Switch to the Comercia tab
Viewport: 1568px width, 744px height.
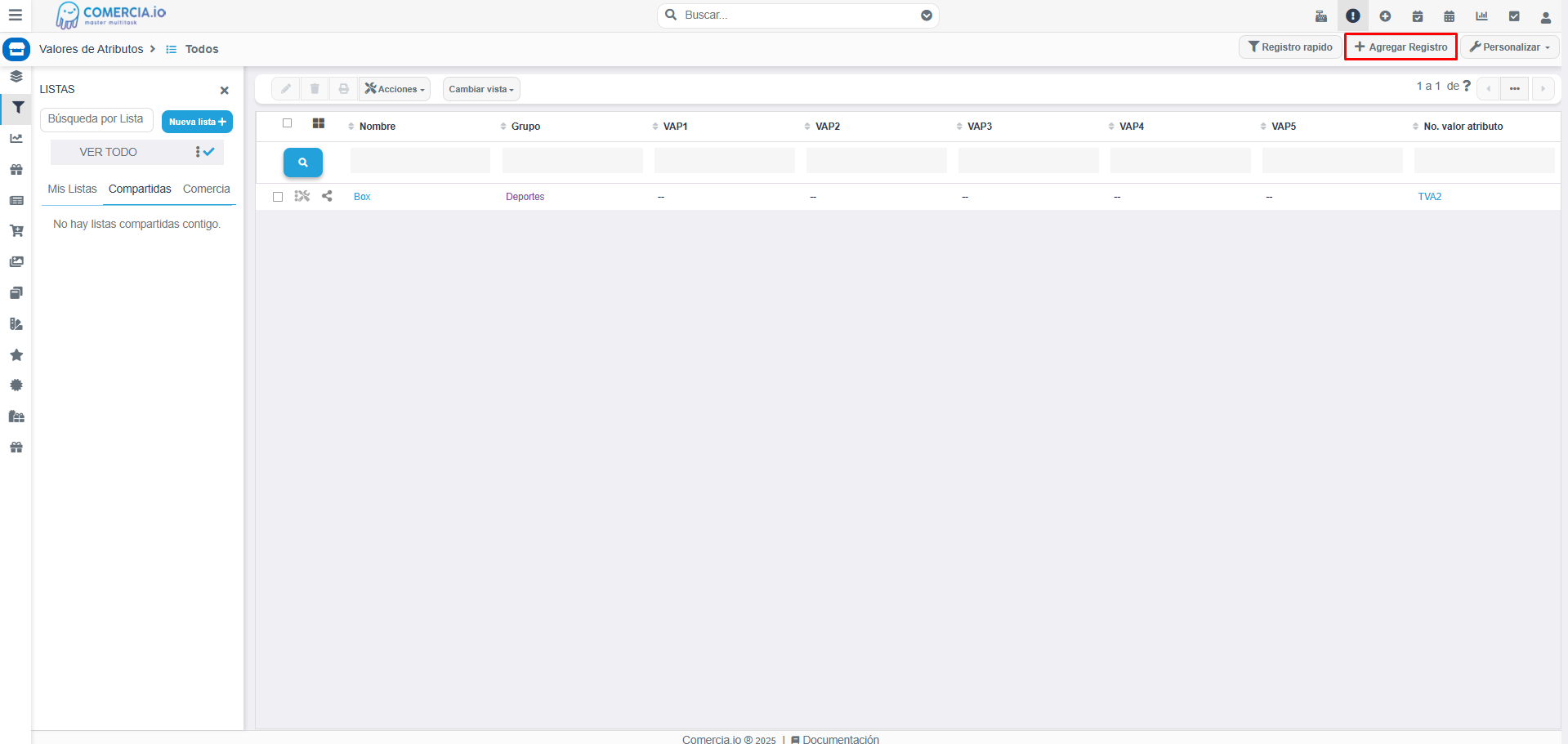click(x=207, y=189)
